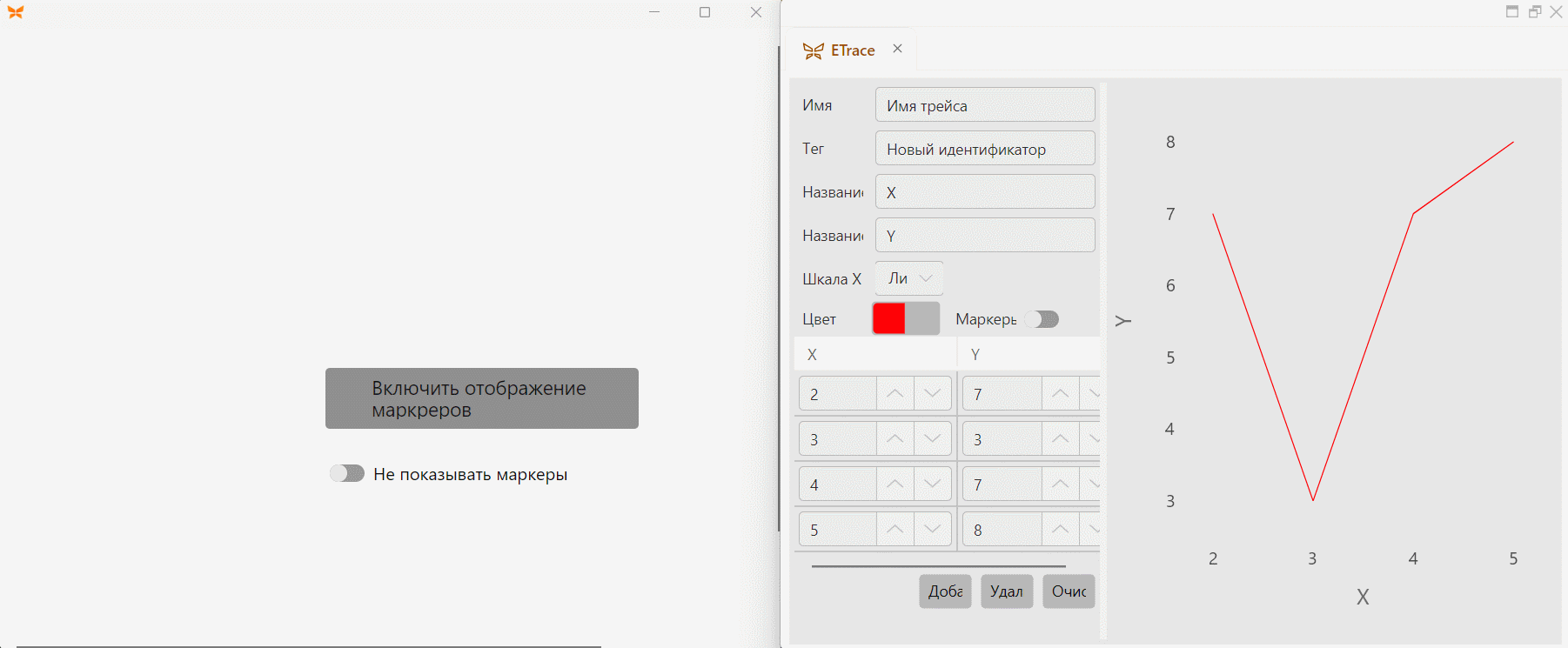Click the Доба (add) button
This screenshot has width=1568, height=648.
[945, 591]
